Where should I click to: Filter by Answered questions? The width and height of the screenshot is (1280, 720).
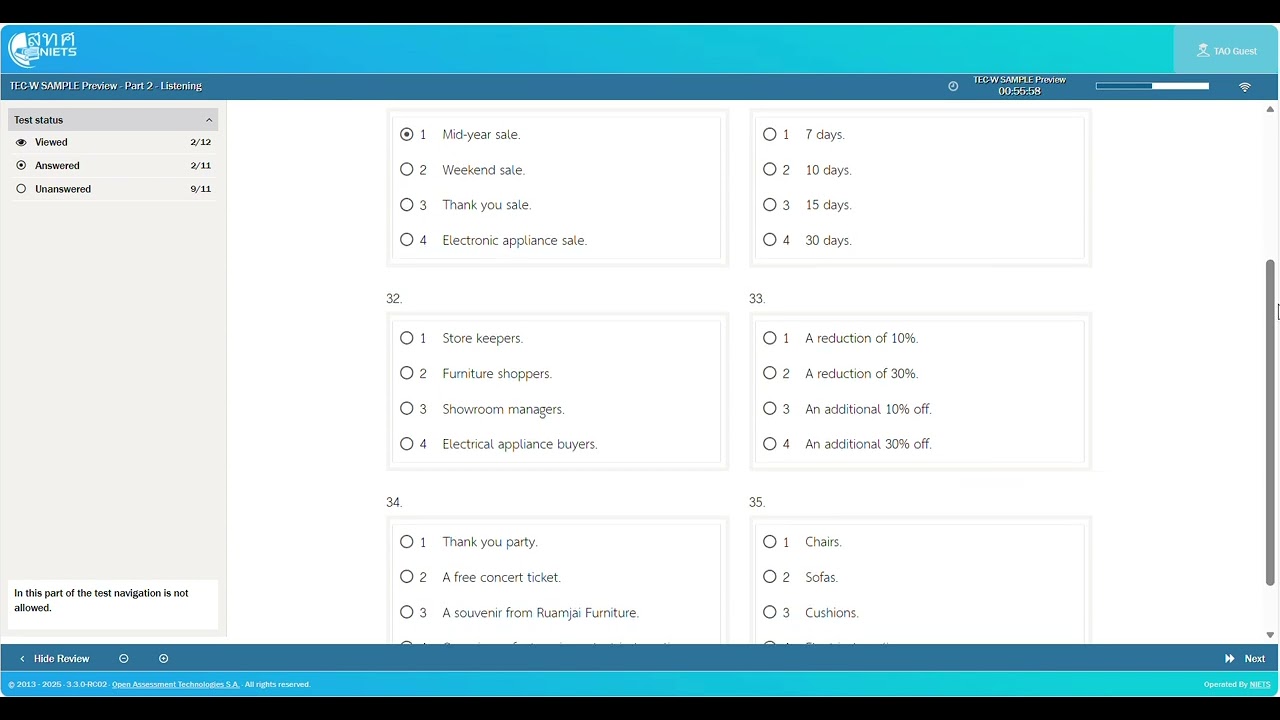pyautogui.click(x=113, y=166)
